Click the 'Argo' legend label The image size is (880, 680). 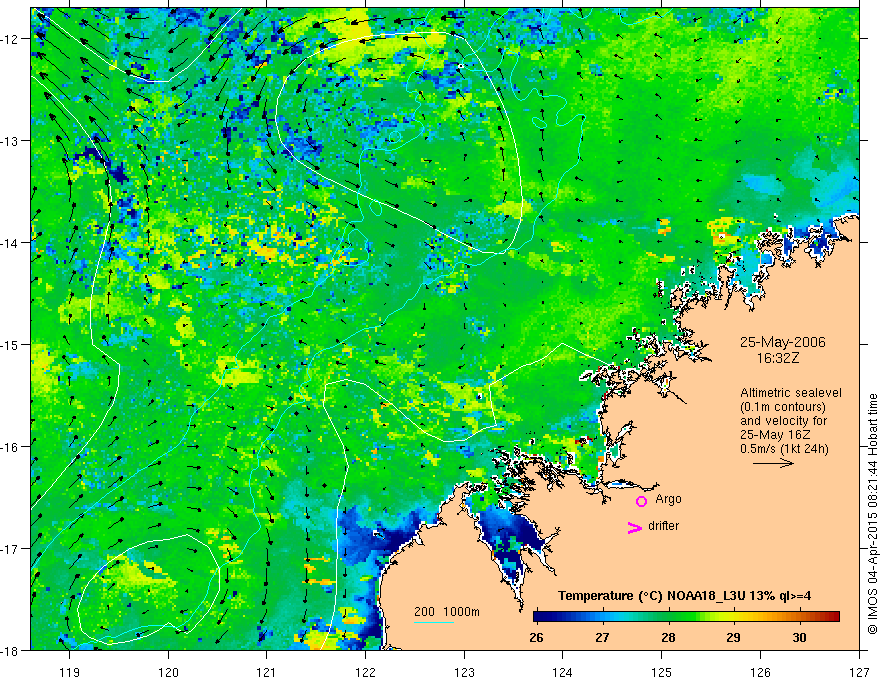[668, 499]
